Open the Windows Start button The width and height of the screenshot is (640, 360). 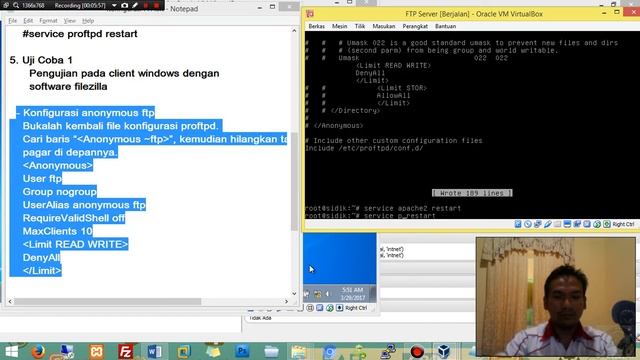12,351
